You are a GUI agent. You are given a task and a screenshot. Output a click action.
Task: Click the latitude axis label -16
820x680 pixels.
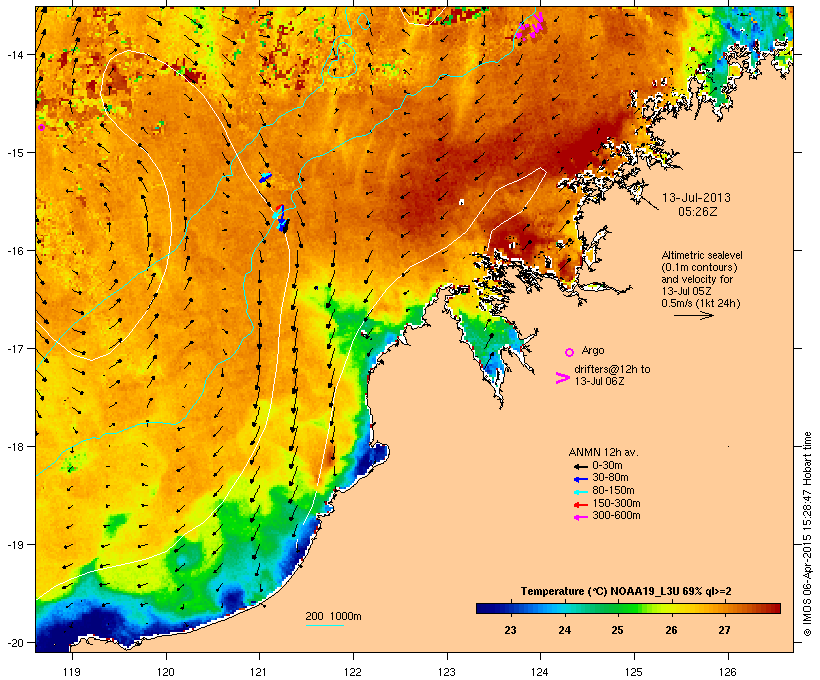(15, 251)
